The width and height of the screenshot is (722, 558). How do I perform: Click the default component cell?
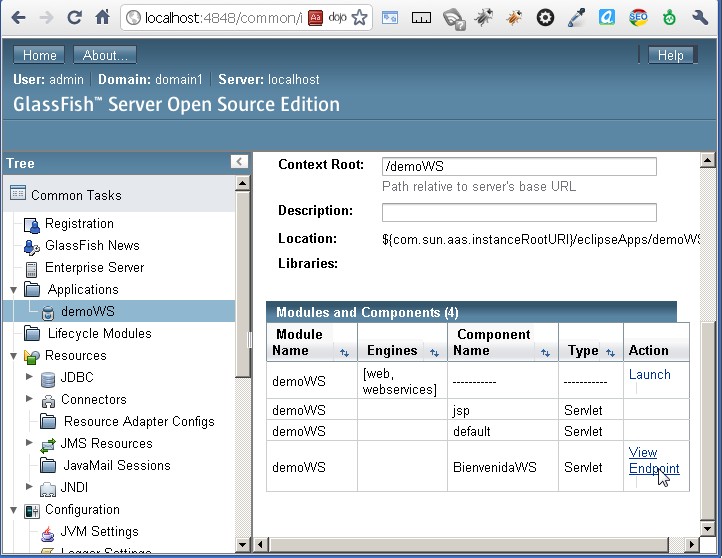(x=503, y=430)
